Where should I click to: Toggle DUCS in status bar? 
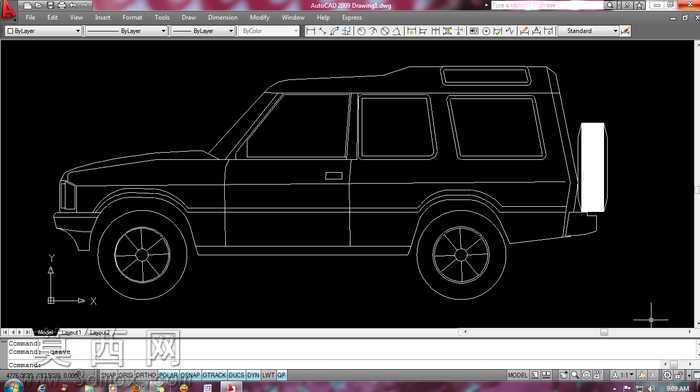(237, 375)
